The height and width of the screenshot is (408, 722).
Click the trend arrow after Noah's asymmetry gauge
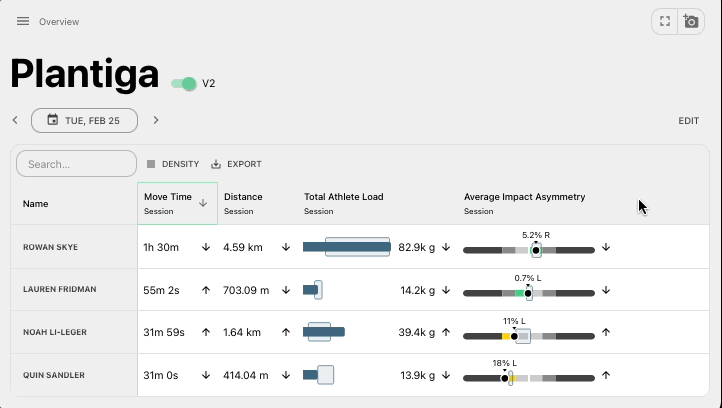click(x=606, y=332)
